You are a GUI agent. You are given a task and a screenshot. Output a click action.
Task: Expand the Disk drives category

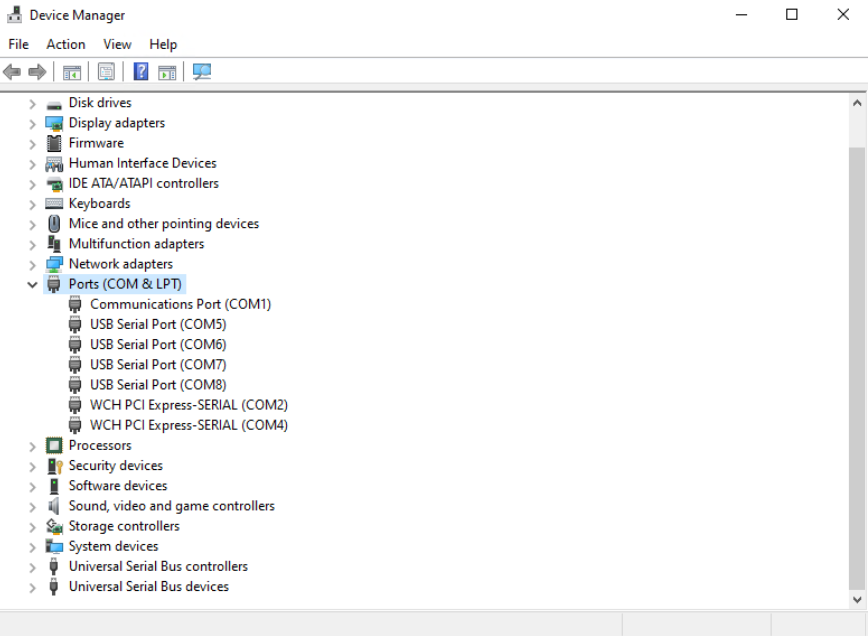[33, 103]
